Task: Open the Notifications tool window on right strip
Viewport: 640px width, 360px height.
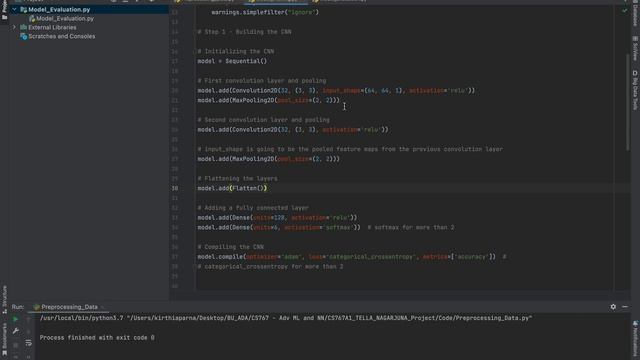Action: (x=635, y=339)
